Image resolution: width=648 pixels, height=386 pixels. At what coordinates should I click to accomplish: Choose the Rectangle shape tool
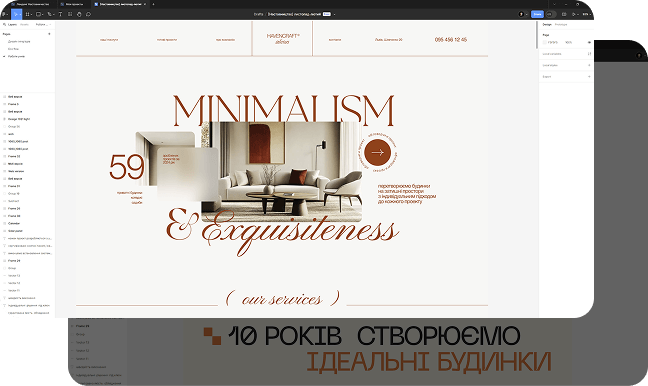38,14
